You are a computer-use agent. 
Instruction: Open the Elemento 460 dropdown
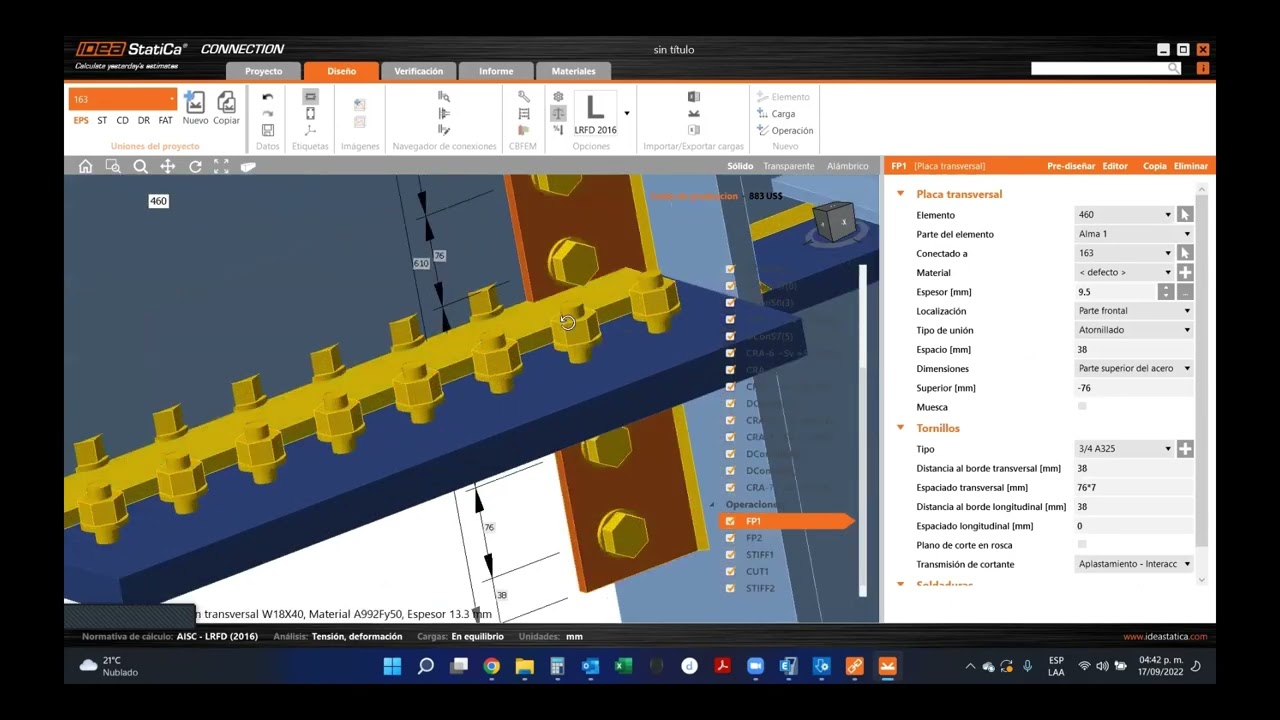pos(1167,215)
